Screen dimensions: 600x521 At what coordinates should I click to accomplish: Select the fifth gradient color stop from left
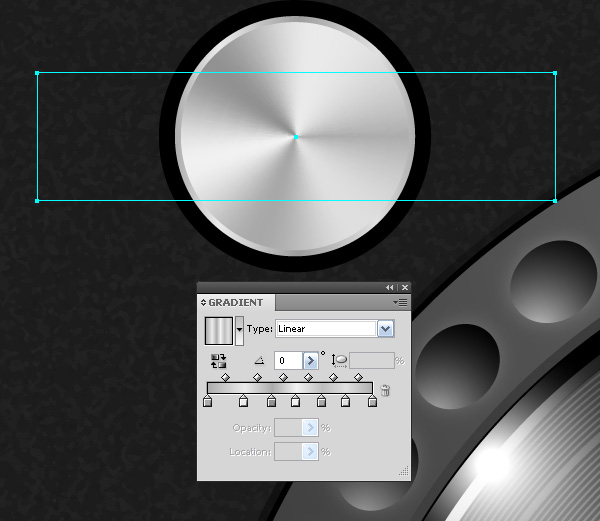[x=321, y=401]
